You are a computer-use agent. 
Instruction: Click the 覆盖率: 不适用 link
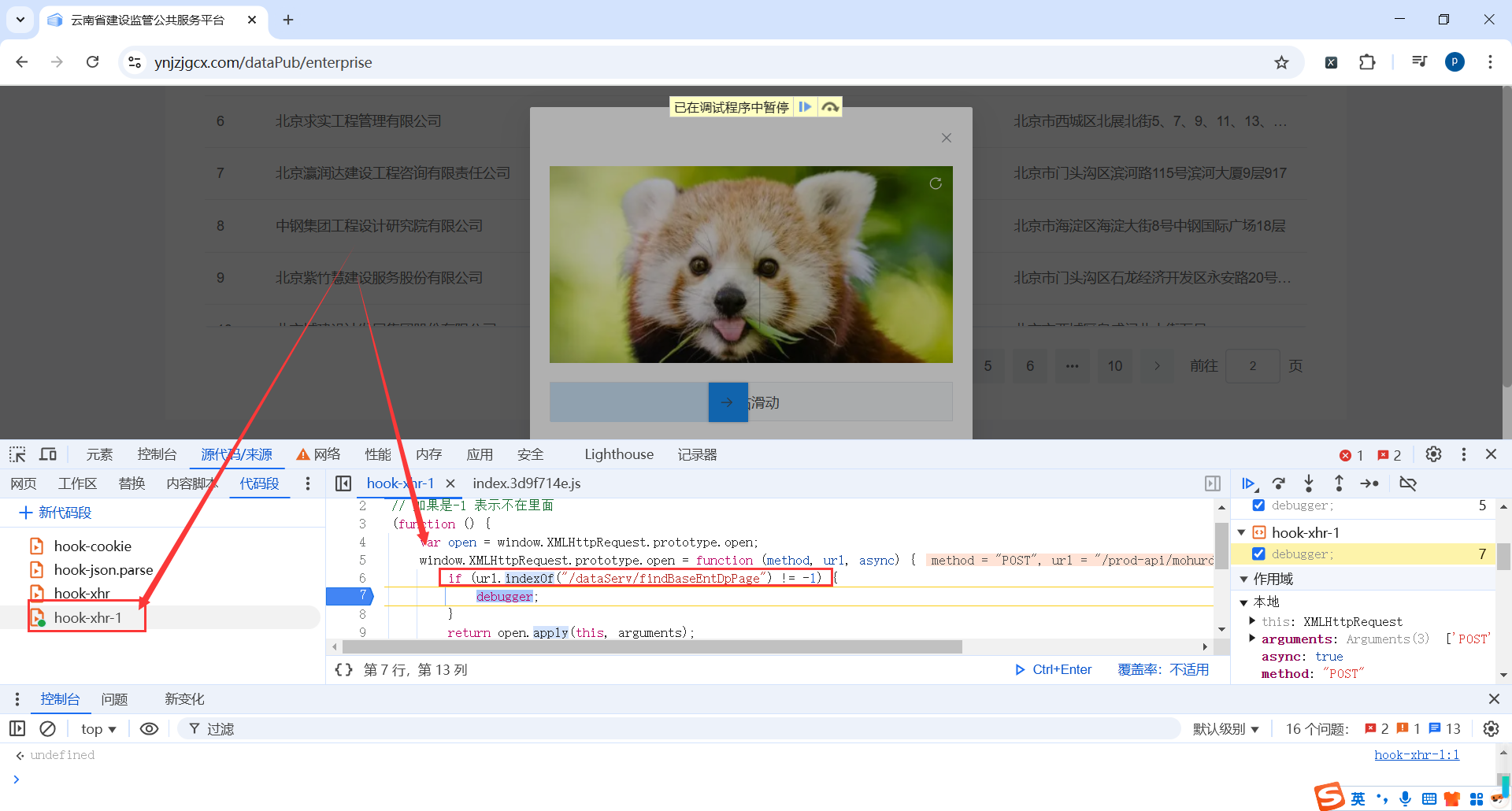pyautogui.click(x=1163, y=670)
